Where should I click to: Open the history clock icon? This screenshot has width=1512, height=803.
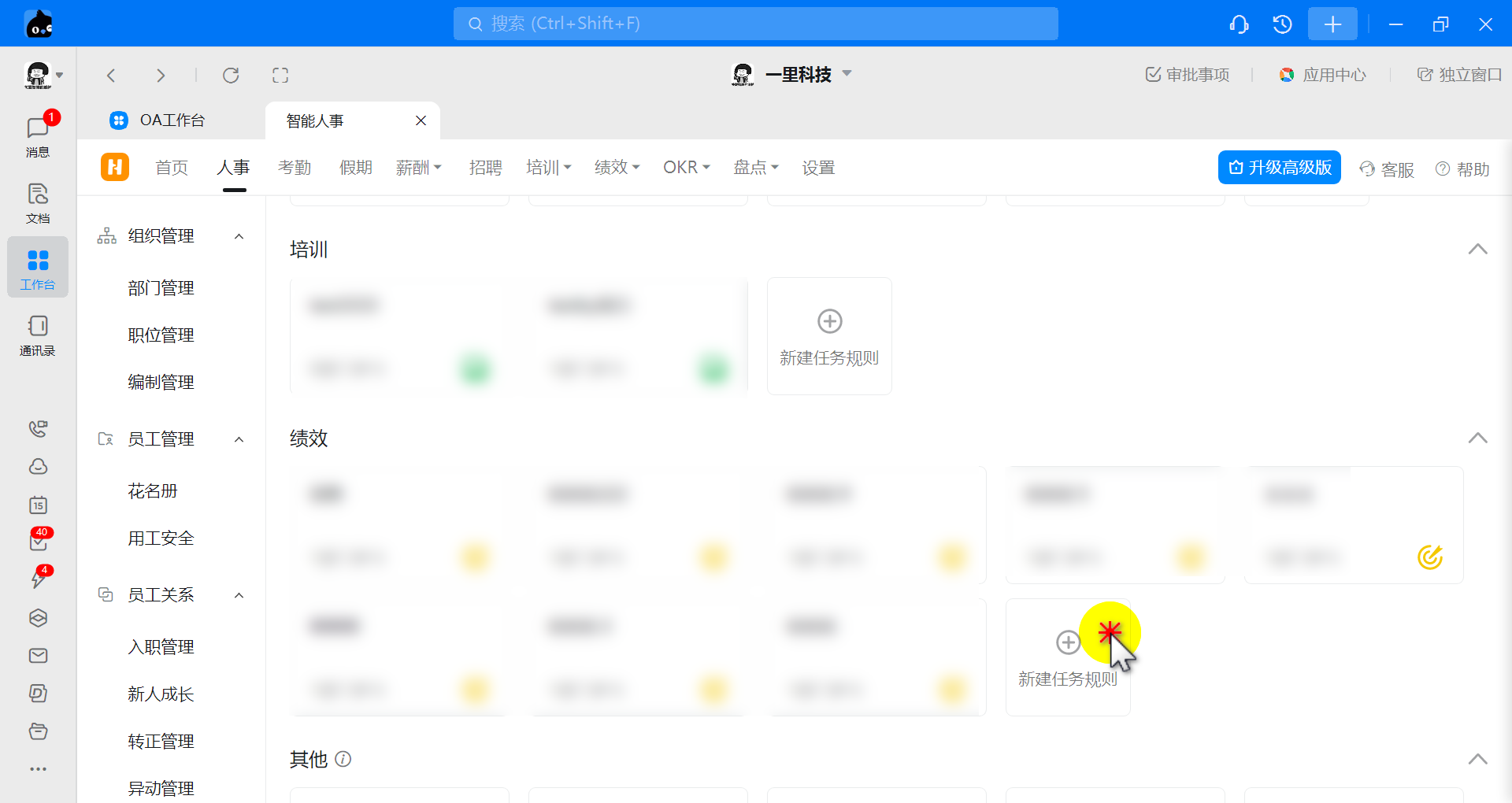(1282, 24)
